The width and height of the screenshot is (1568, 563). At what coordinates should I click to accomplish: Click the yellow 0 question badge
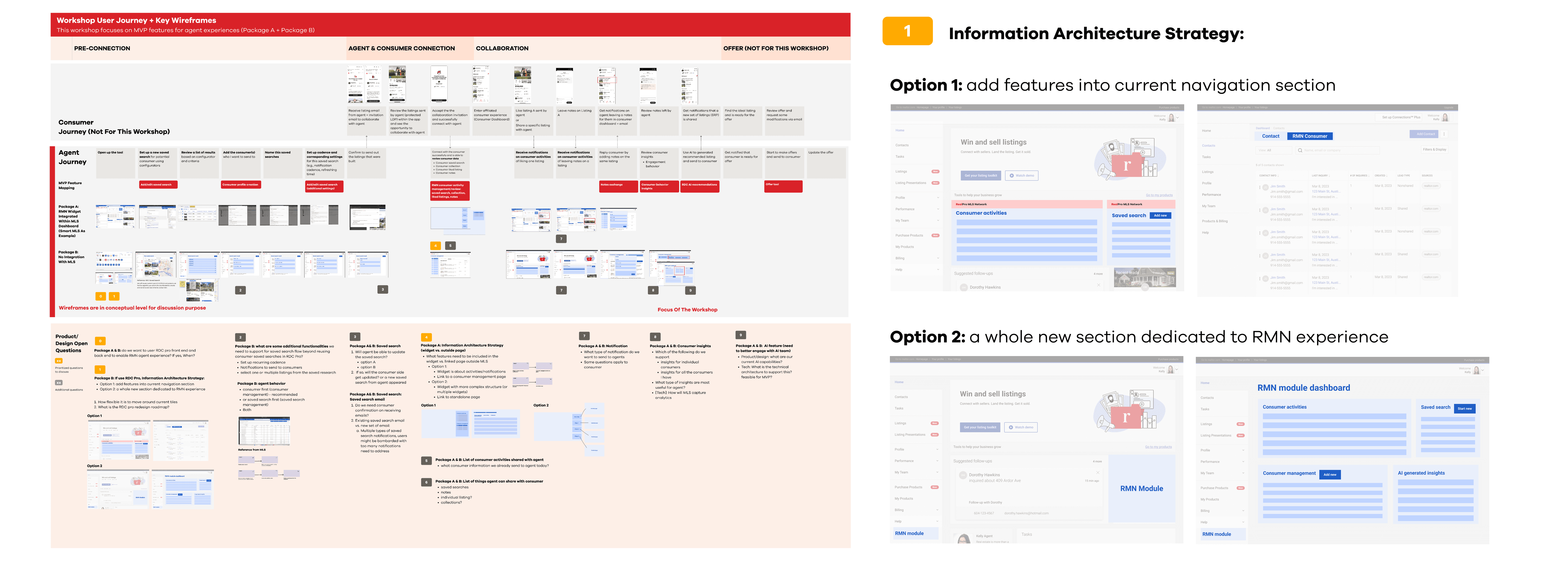click(x=100, y=341)
